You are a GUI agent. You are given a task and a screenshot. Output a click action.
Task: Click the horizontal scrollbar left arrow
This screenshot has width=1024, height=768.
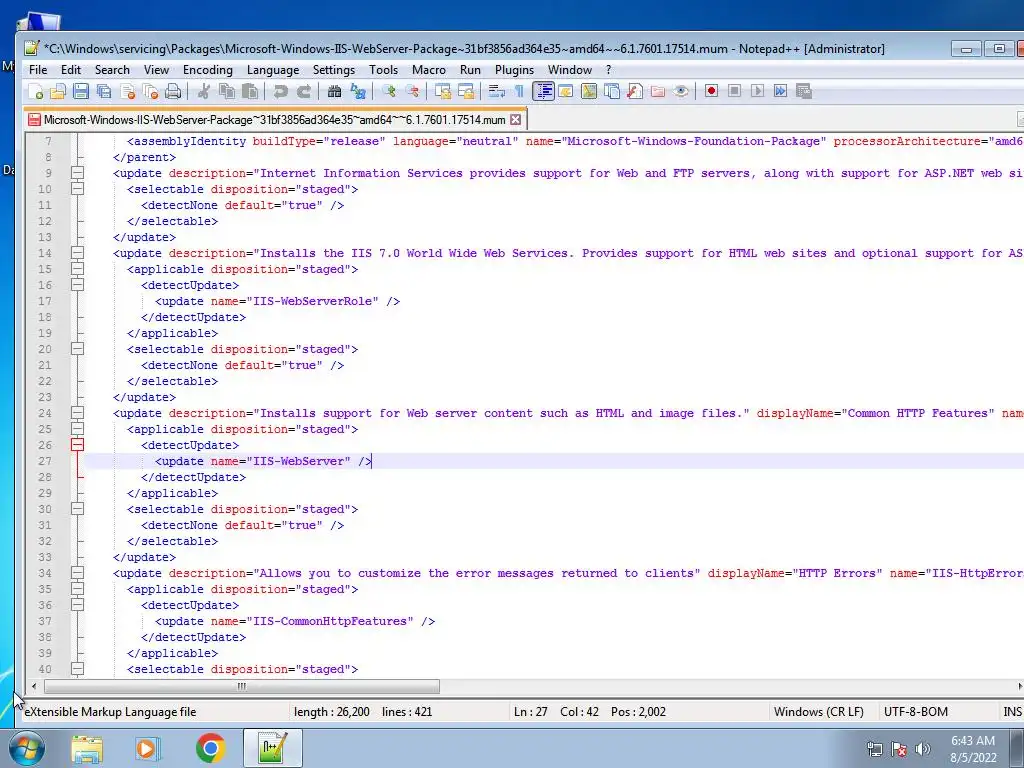click(34, 686)
